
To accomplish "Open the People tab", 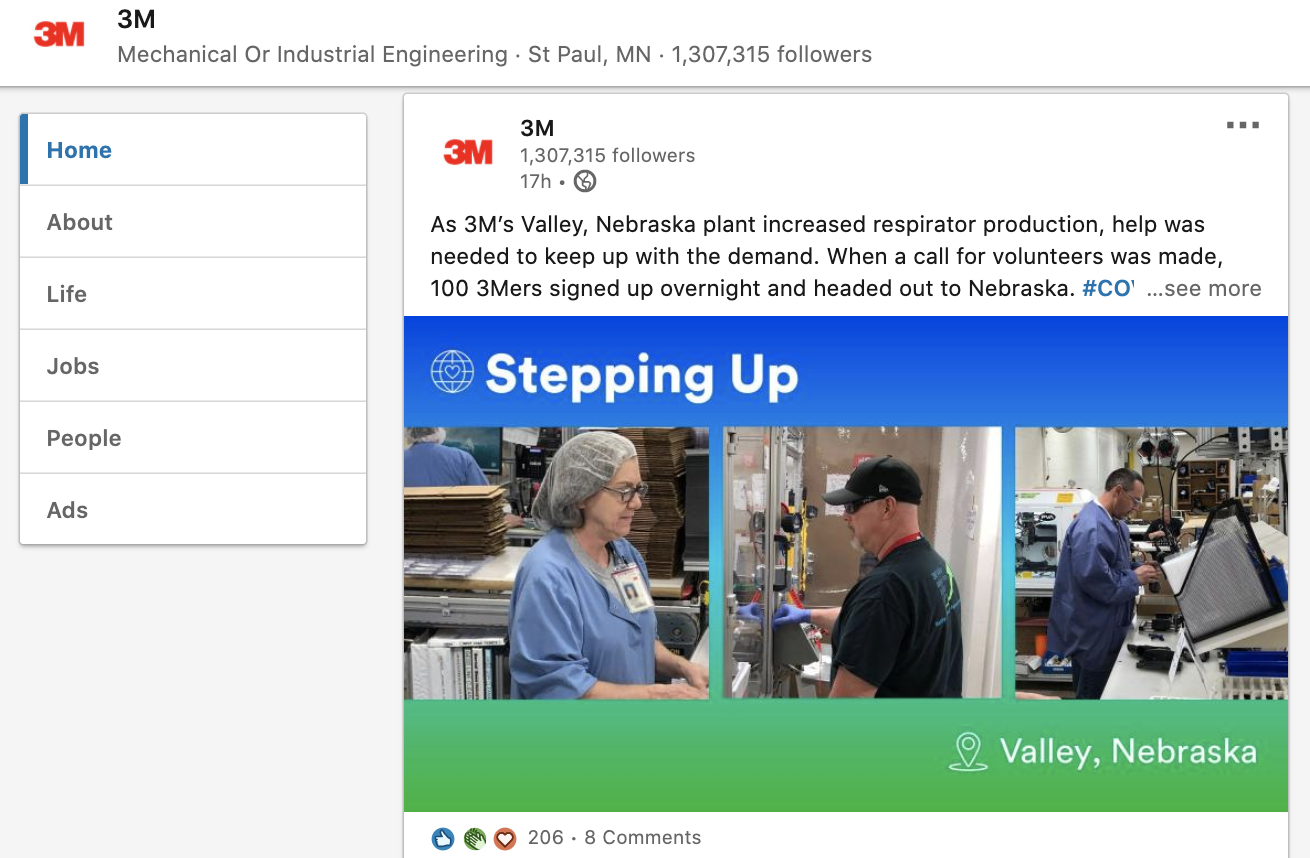I will point(193,438).
